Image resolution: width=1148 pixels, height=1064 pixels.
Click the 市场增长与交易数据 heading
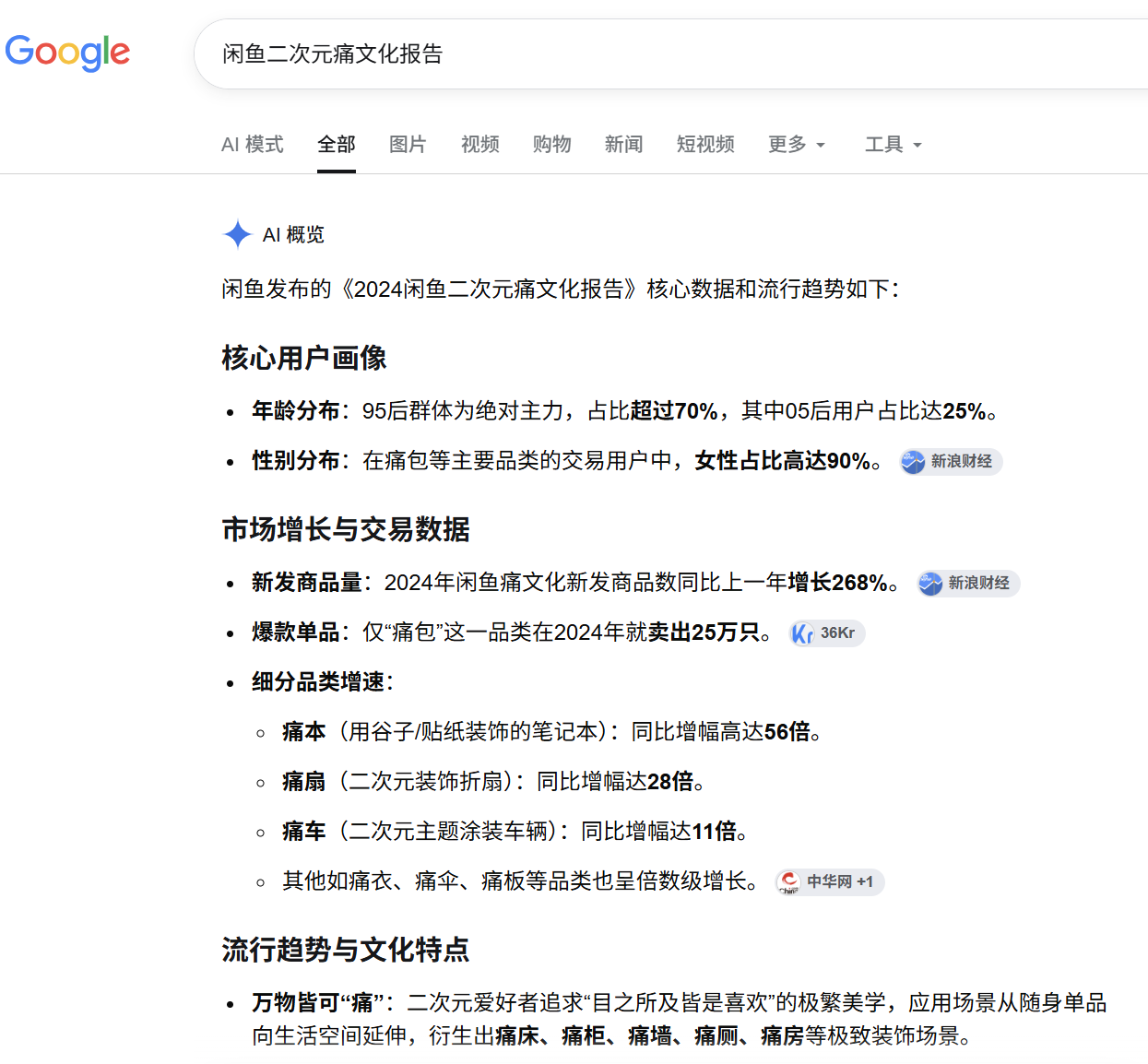(x=346, y=529)
